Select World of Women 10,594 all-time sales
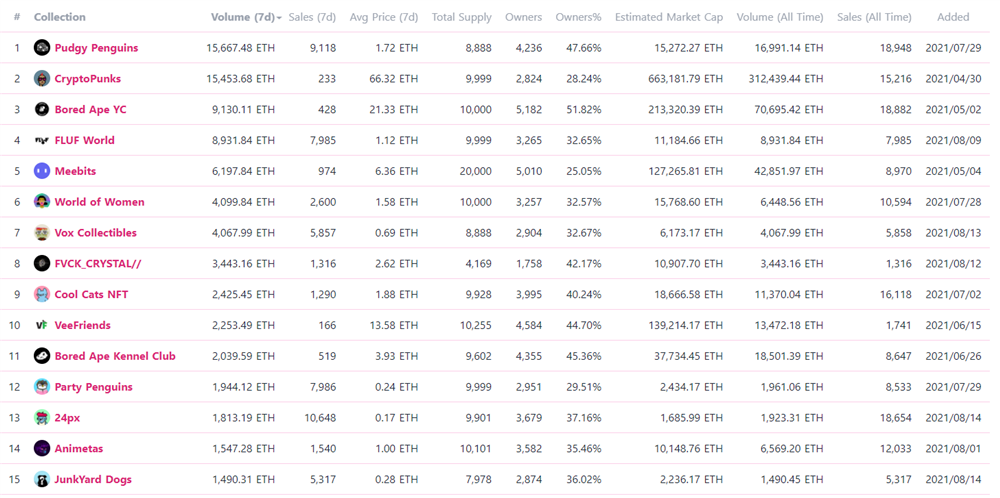The height and width of the screenshot is (498, 1000). pos(895,202)
